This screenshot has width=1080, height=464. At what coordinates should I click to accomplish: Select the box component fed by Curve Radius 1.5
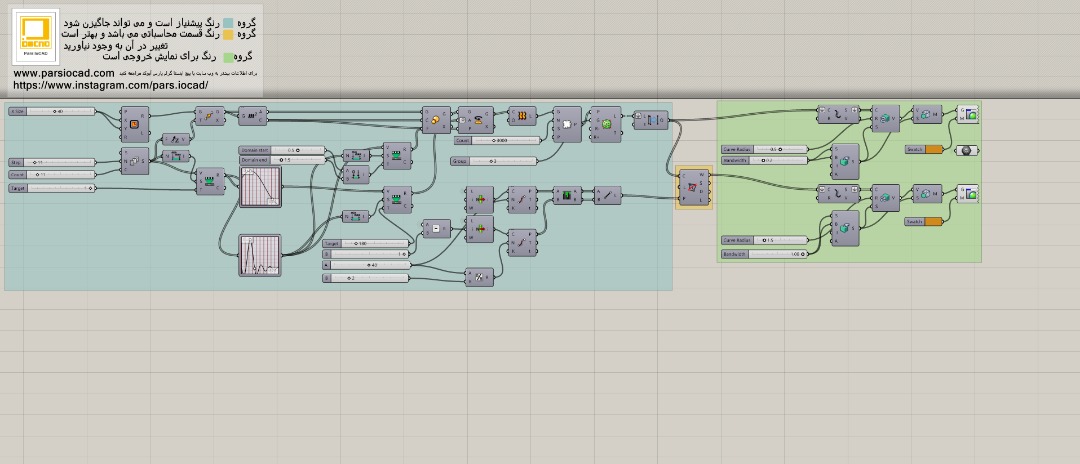845,229
